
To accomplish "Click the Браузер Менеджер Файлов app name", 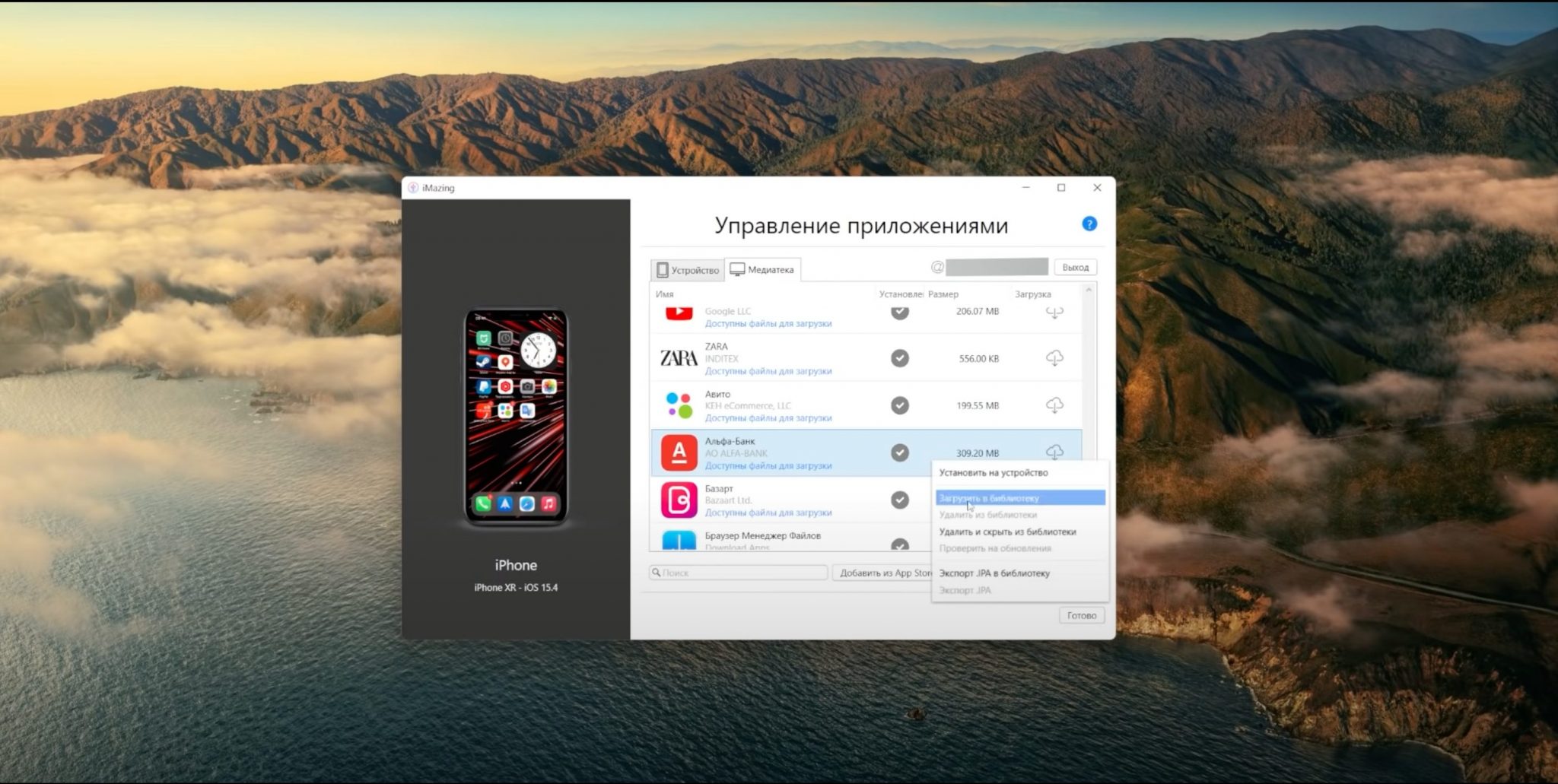I will coord(762,535).
